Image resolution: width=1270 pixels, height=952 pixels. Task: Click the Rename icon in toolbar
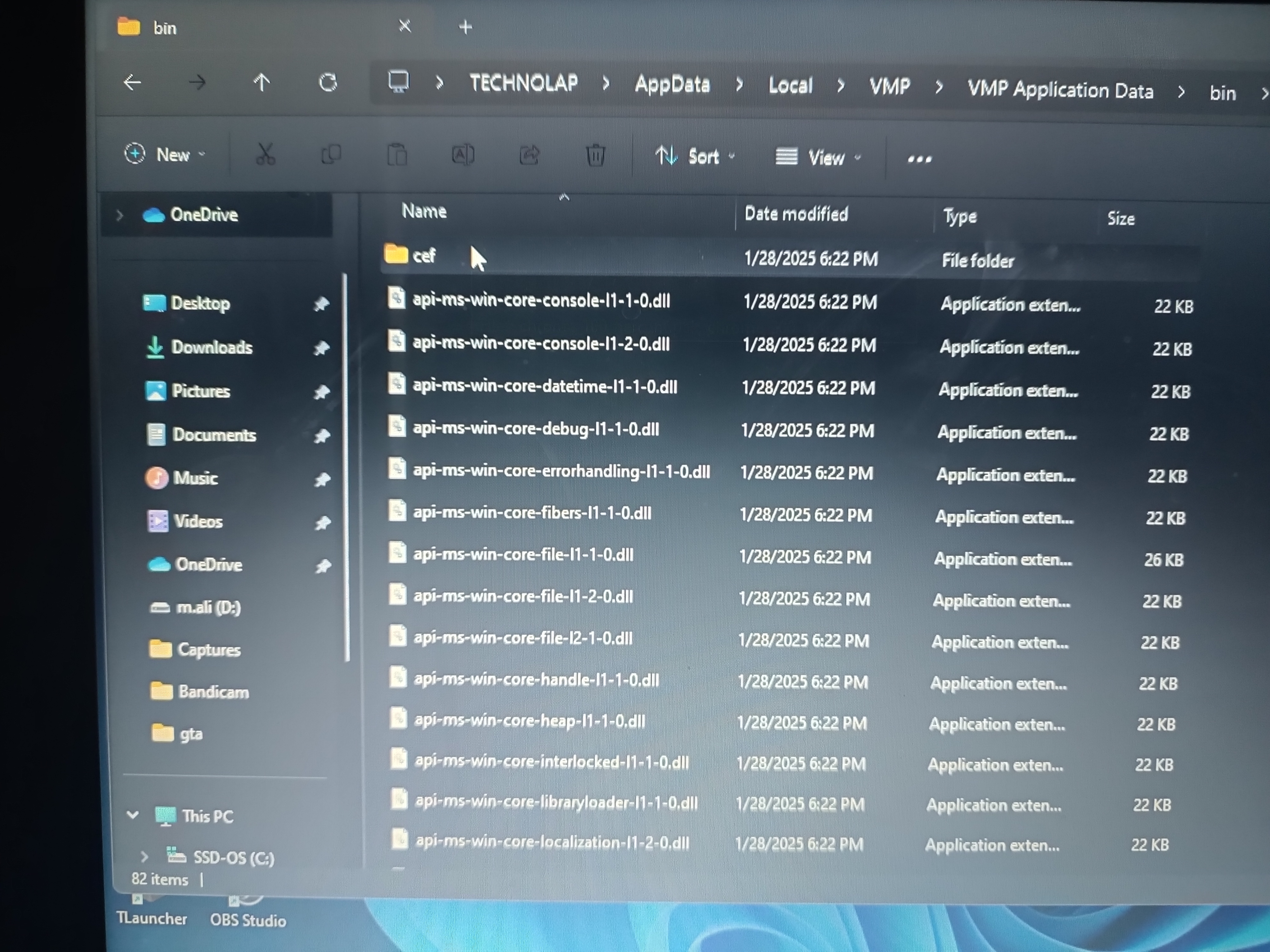[463, 155]
